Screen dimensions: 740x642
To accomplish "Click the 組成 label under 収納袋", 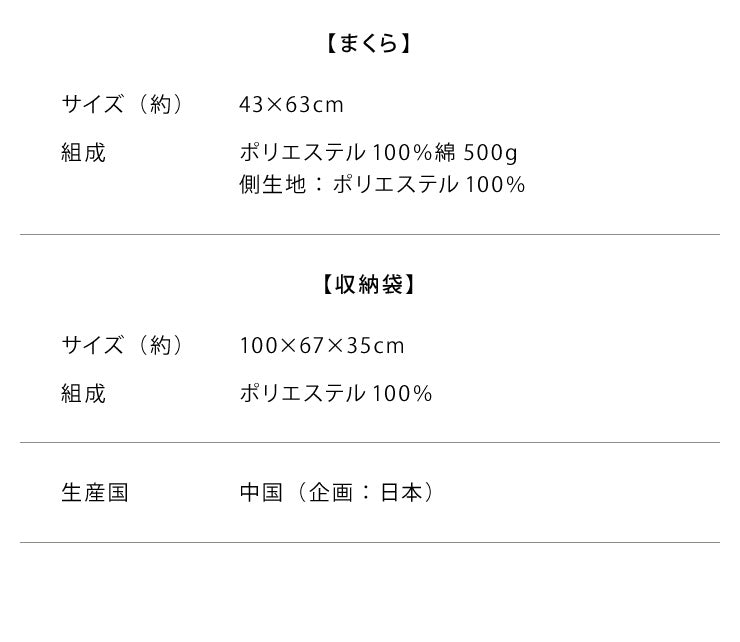I will click(83, 394).
